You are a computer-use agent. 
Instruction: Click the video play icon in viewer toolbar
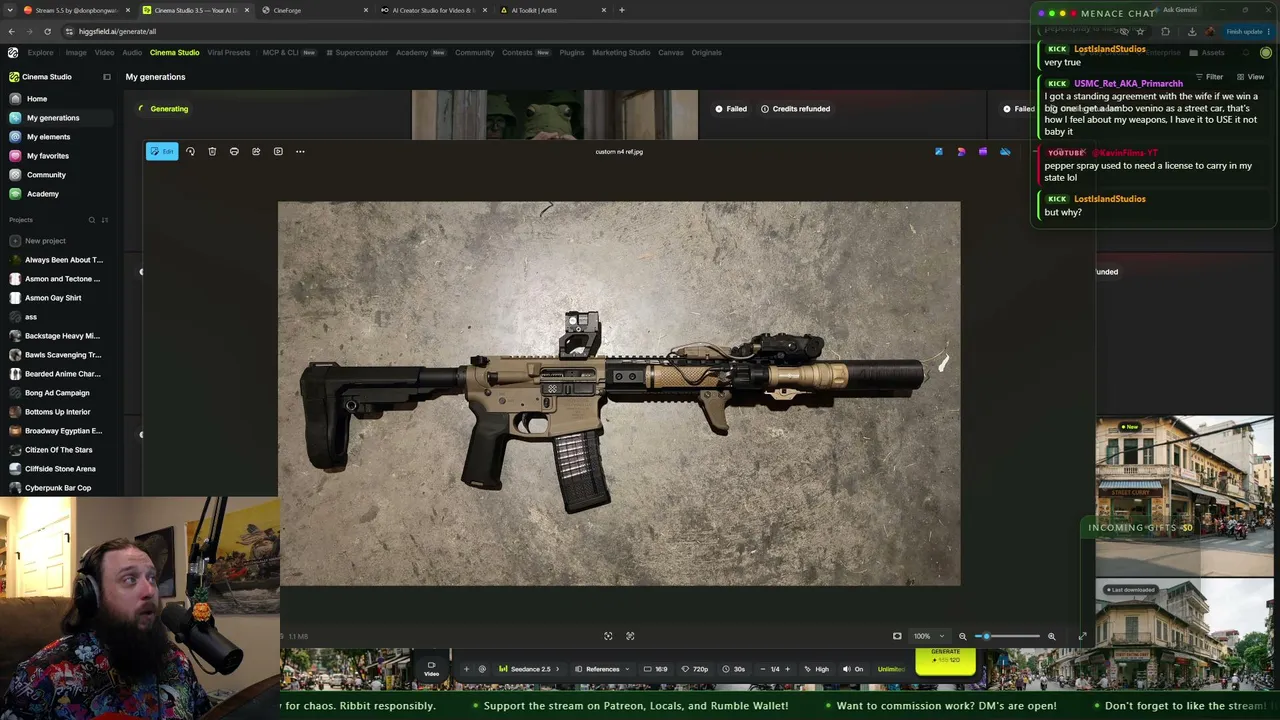(x=278, y=151)
